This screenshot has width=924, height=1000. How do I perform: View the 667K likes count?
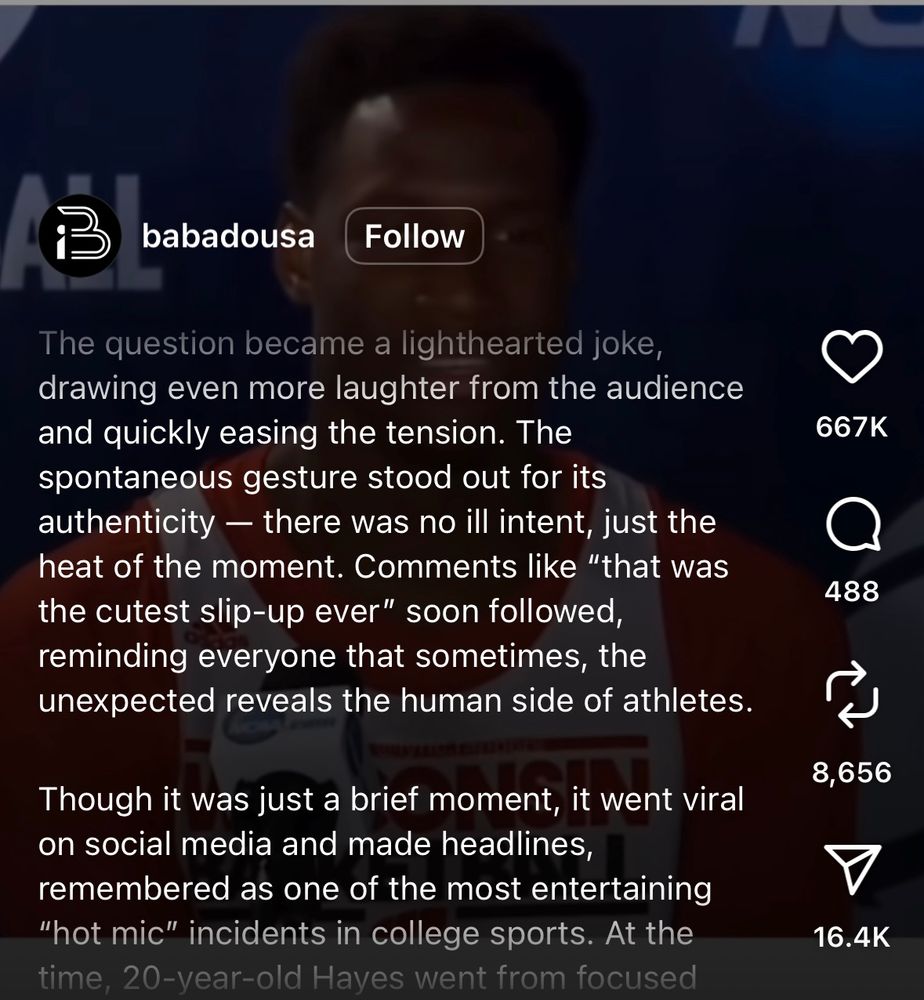point(852,427)
